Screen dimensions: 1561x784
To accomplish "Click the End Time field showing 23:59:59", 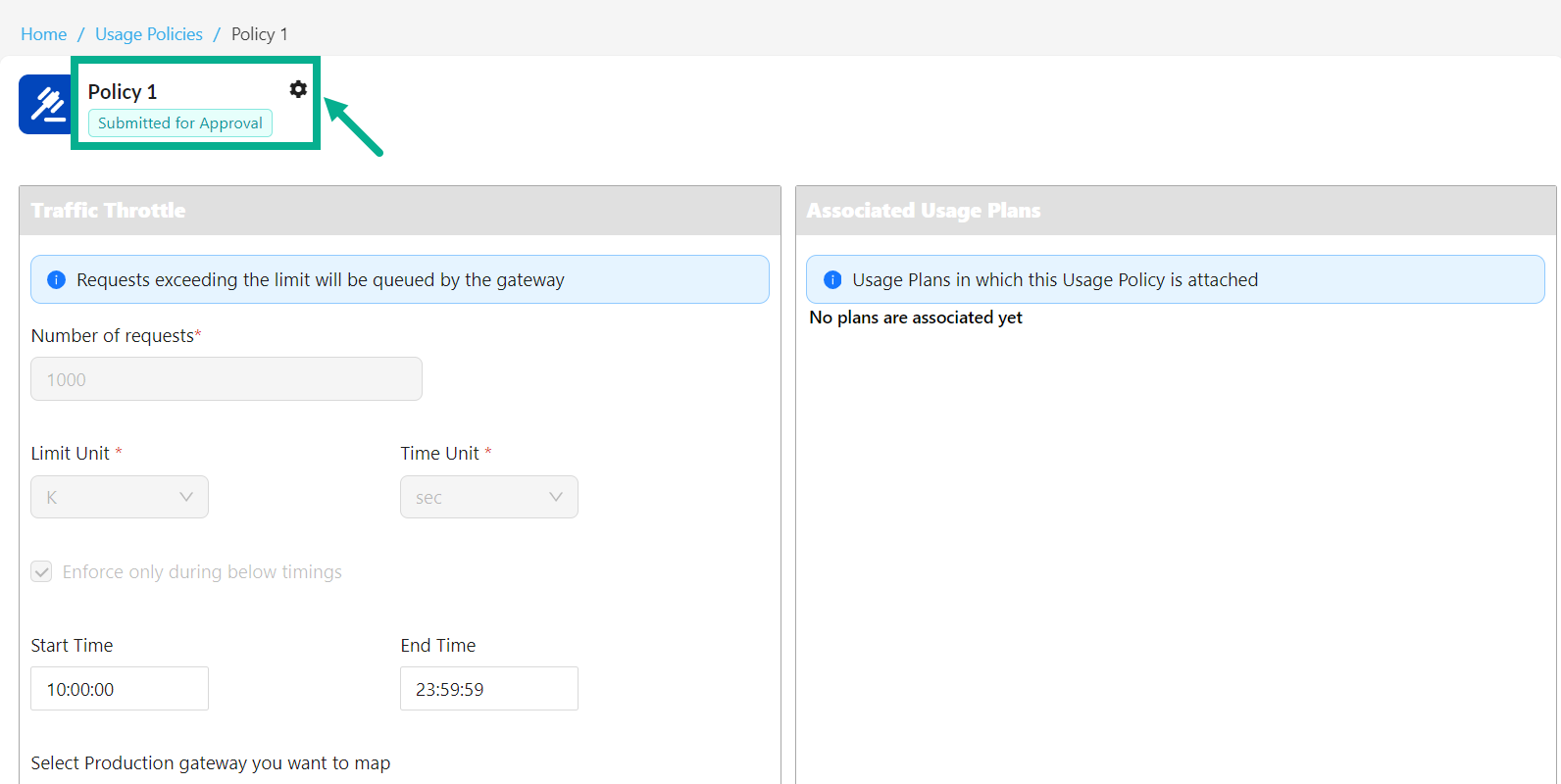I will click(x=488, y=689).
